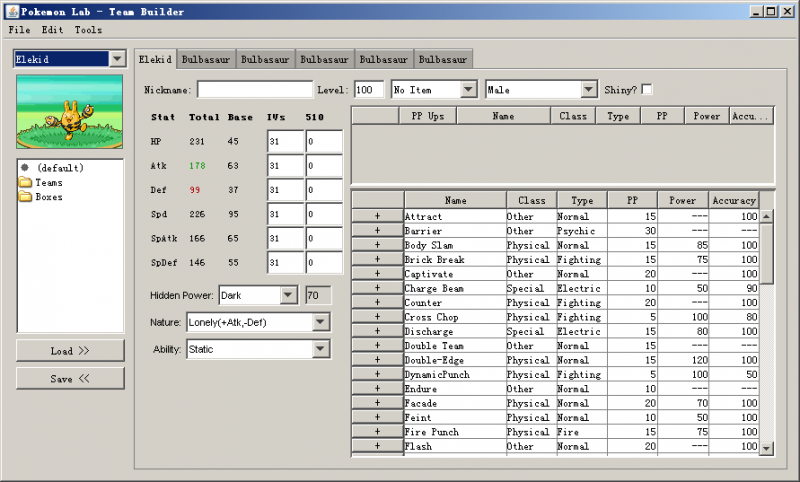800x482 pixels.
Task: Click the move list scrollbar thumb
Action: click(x=766, y=254)
